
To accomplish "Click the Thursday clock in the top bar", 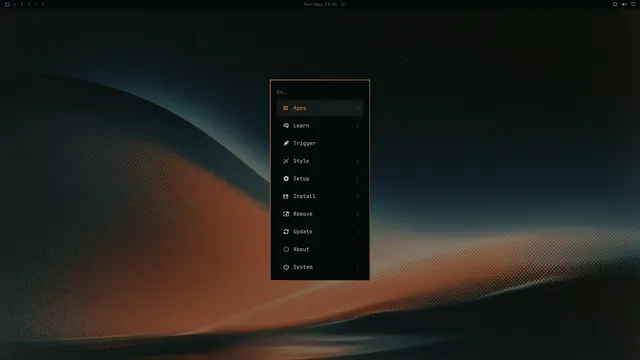I will click(320, 4).
